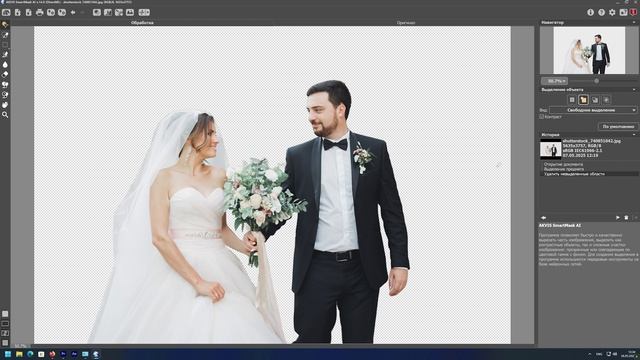The image size is (640, 360).
Task: Click the file name shutterstock jpg in History
Action: pos(592,141)
